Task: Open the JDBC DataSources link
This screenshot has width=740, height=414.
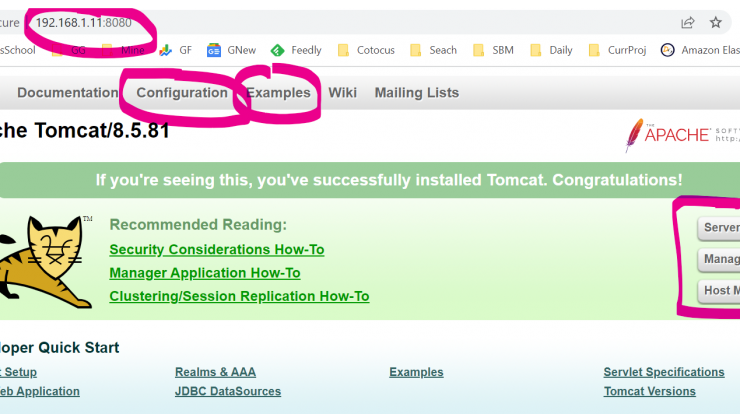Action: pyautogui.click(x=228, y=391)
